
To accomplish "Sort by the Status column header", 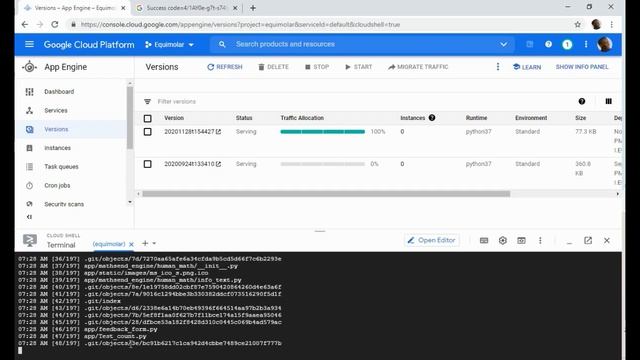I will coord(244,118).
